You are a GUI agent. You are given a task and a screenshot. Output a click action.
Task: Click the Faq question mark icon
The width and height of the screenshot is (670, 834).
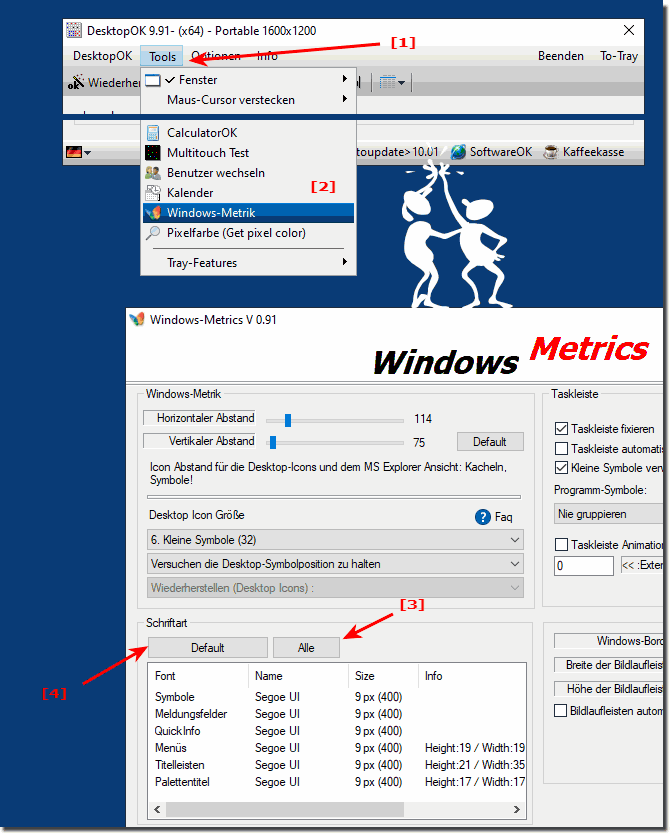pos(482,517)
